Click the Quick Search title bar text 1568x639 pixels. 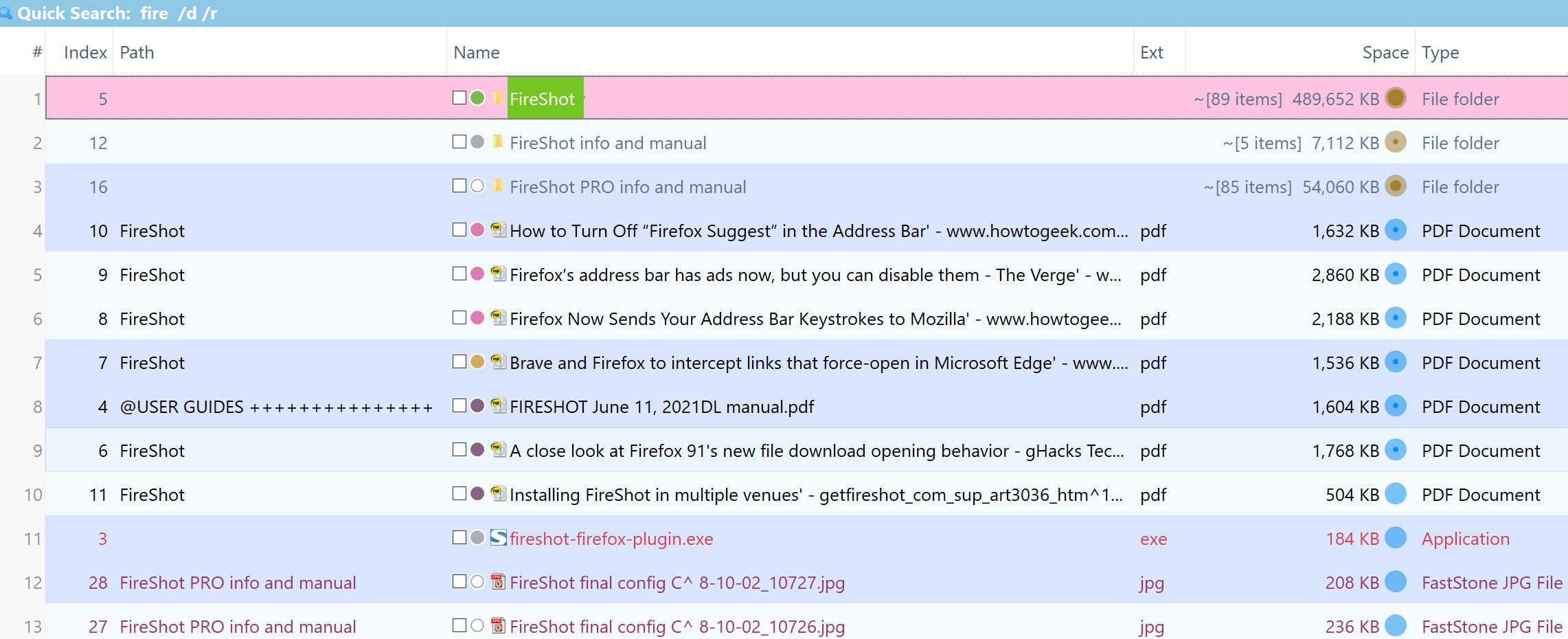tap(117, 13)
